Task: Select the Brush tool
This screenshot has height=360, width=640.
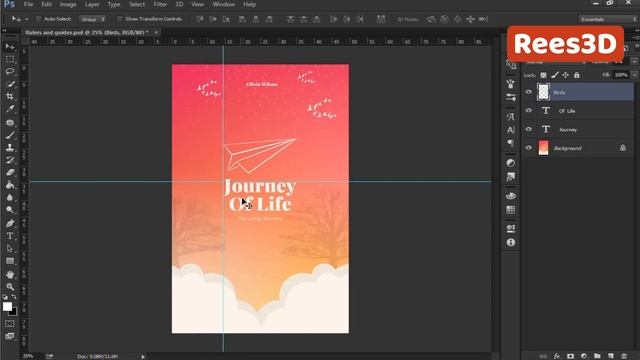Action: (10, 135)
